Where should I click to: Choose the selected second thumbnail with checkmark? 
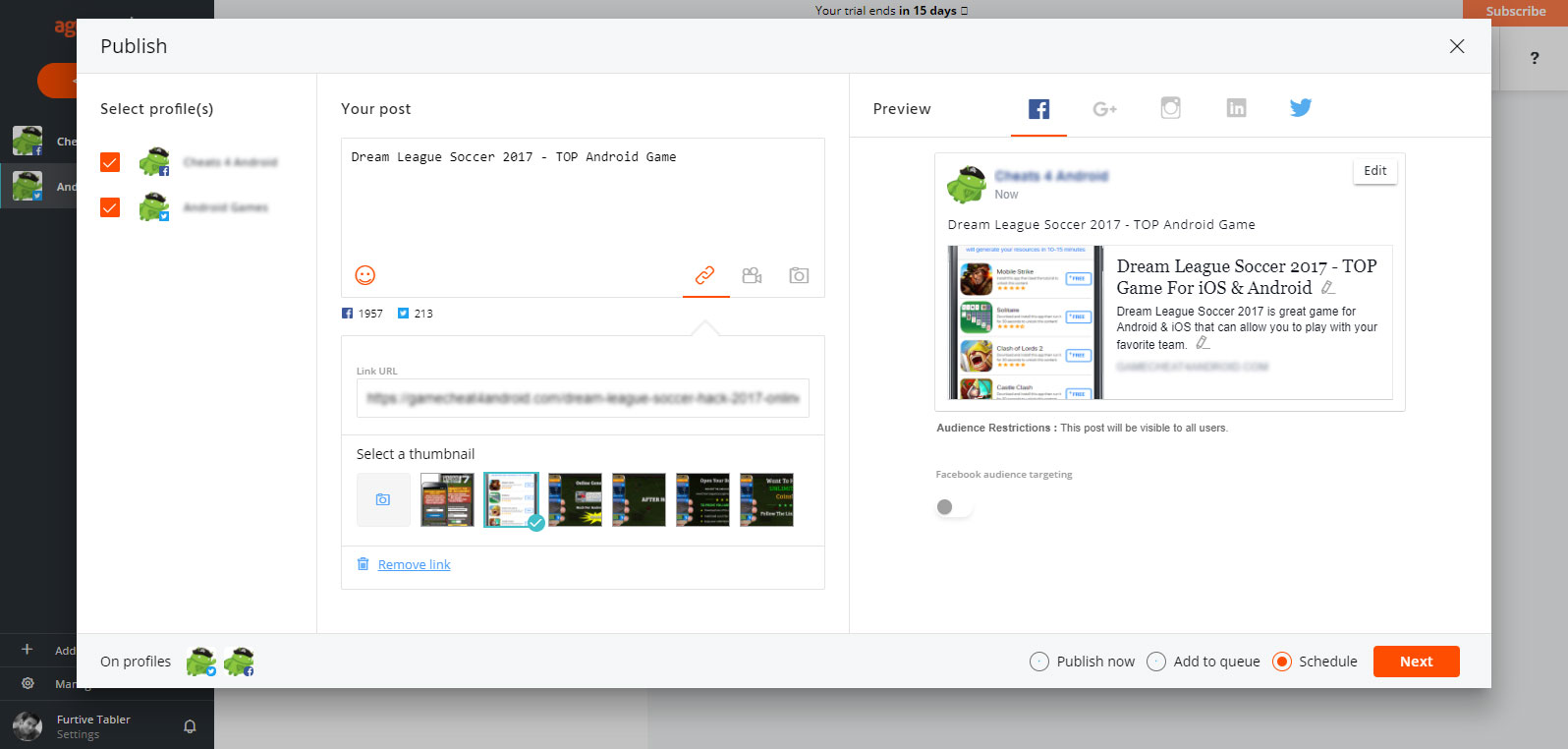click(x=511, y=499)
